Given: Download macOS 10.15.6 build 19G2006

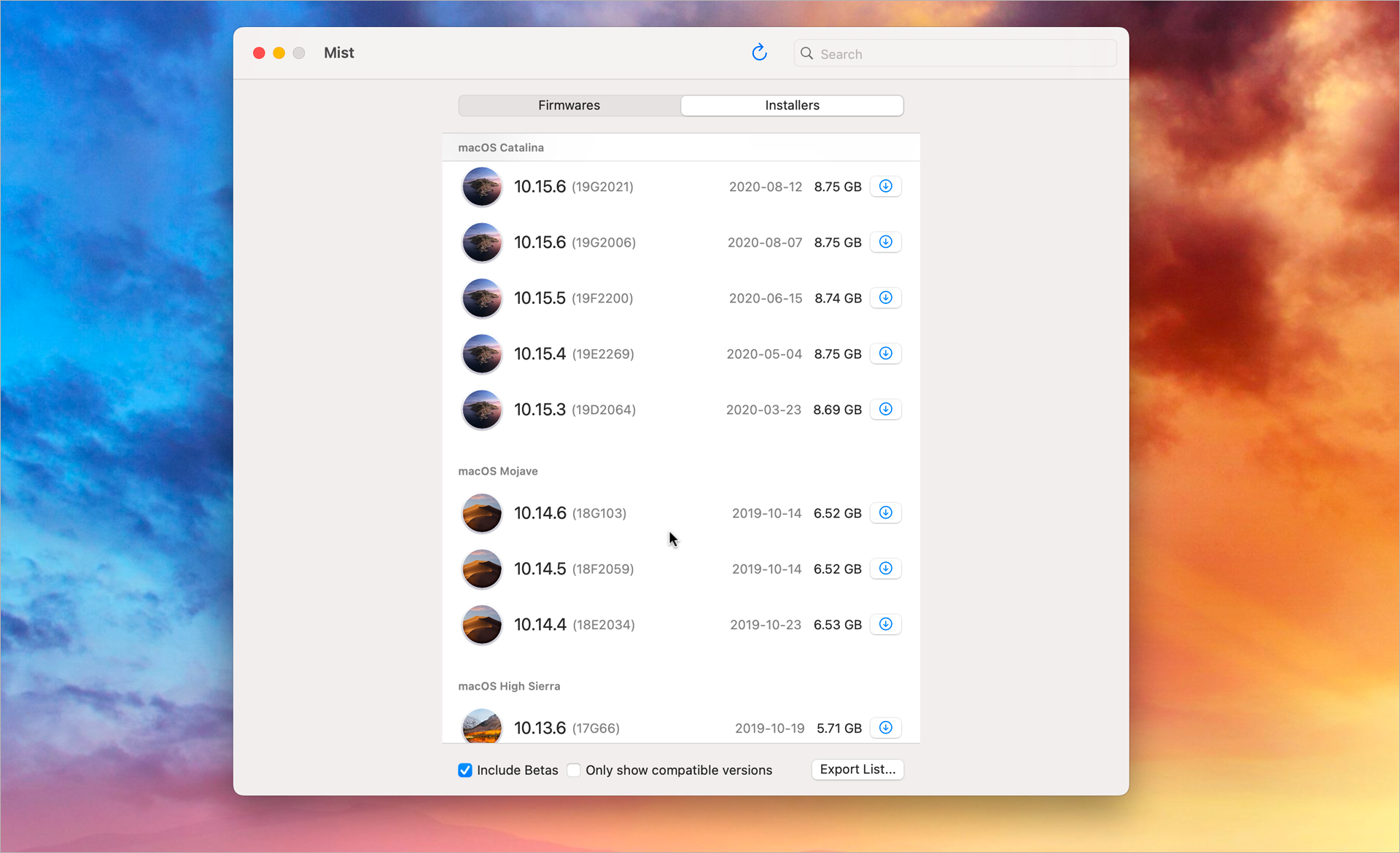Looking at the screenshot, I should tap(885, 241).
